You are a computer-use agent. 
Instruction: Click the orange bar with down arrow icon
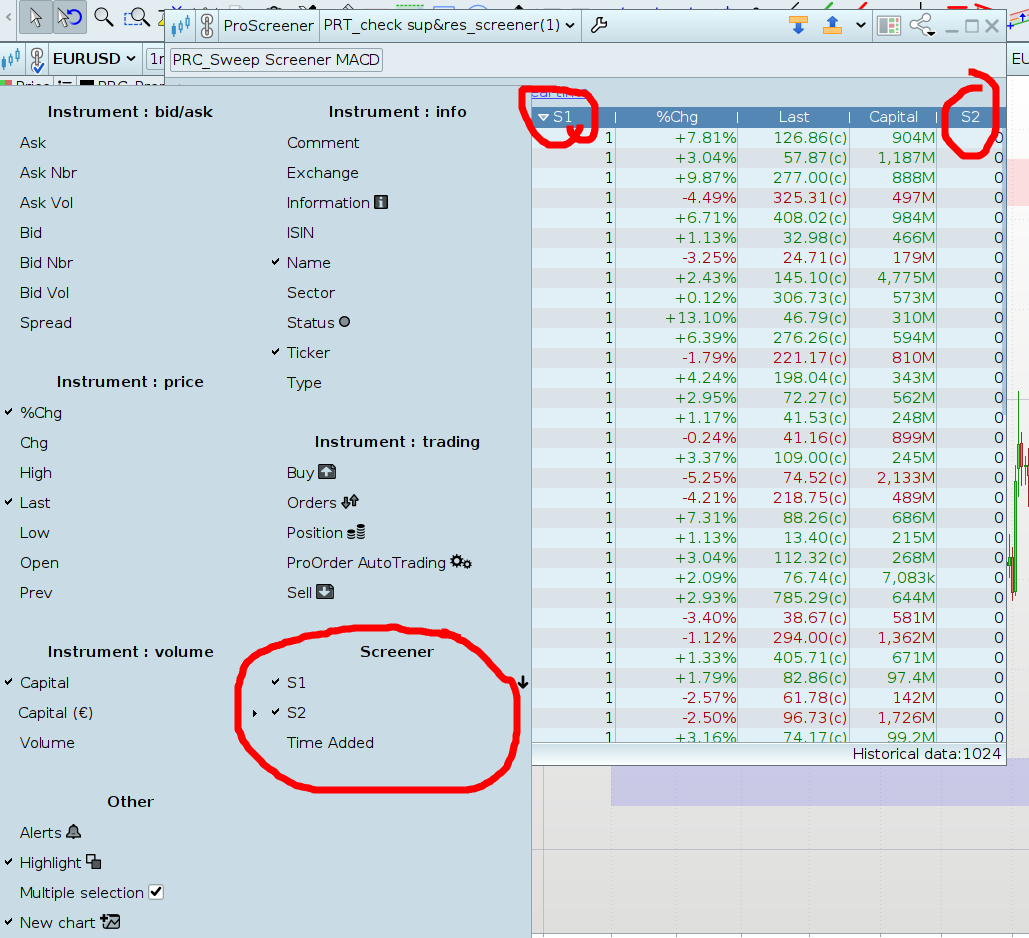[x=798, y=26]
